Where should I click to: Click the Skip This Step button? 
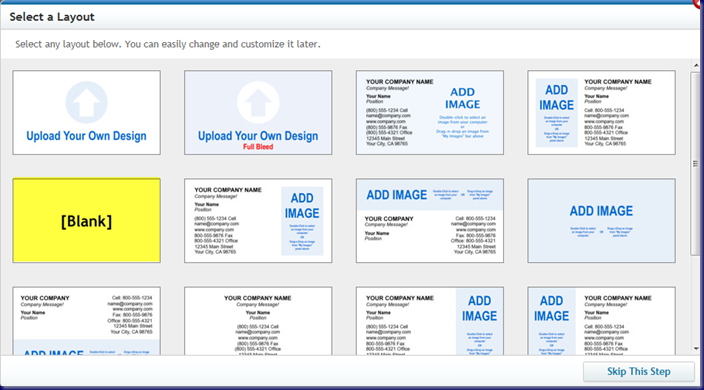[x=638, y=372]
